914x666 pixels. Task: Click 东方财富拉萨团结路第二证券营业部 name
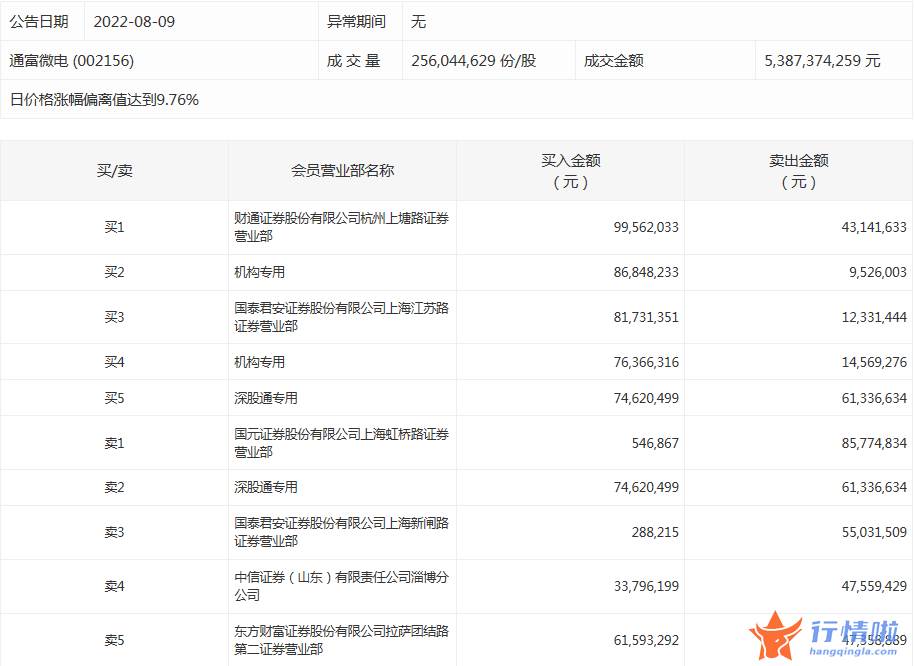(x=342, y=640)
